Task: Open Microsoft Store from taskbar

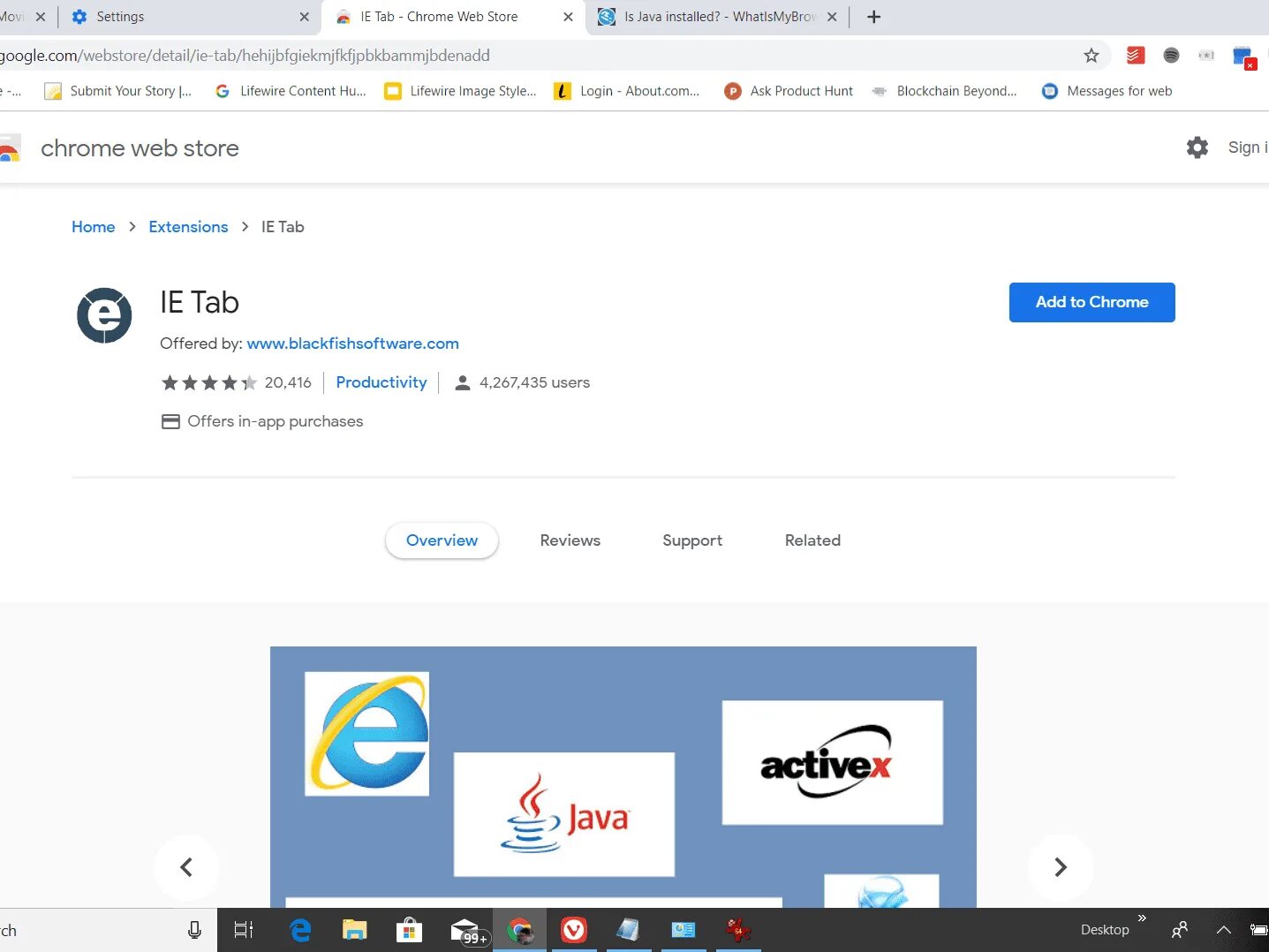Action: (x=408, y=930)
